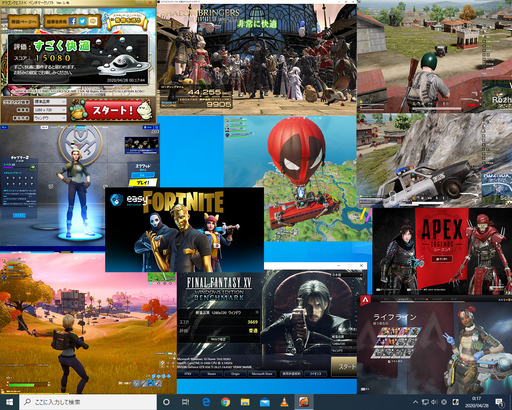
Task: Click the red Dragon Quest start button
Action: point(111,110)
